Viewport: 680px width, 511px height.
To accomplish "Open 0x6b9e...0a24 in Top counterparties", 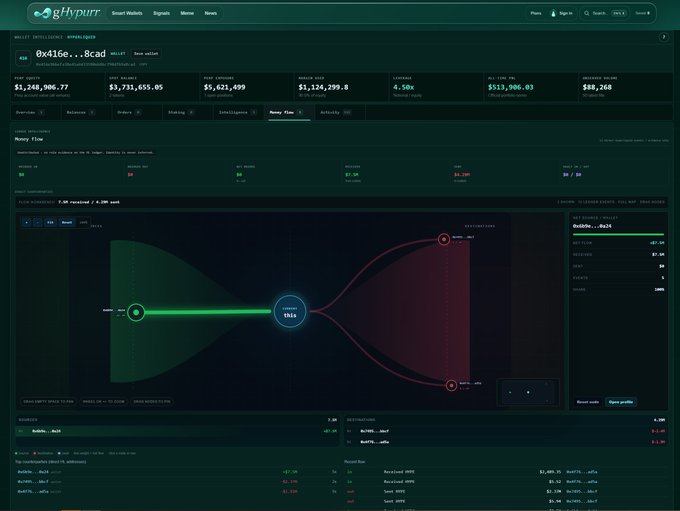I will [x=33, y=472].
